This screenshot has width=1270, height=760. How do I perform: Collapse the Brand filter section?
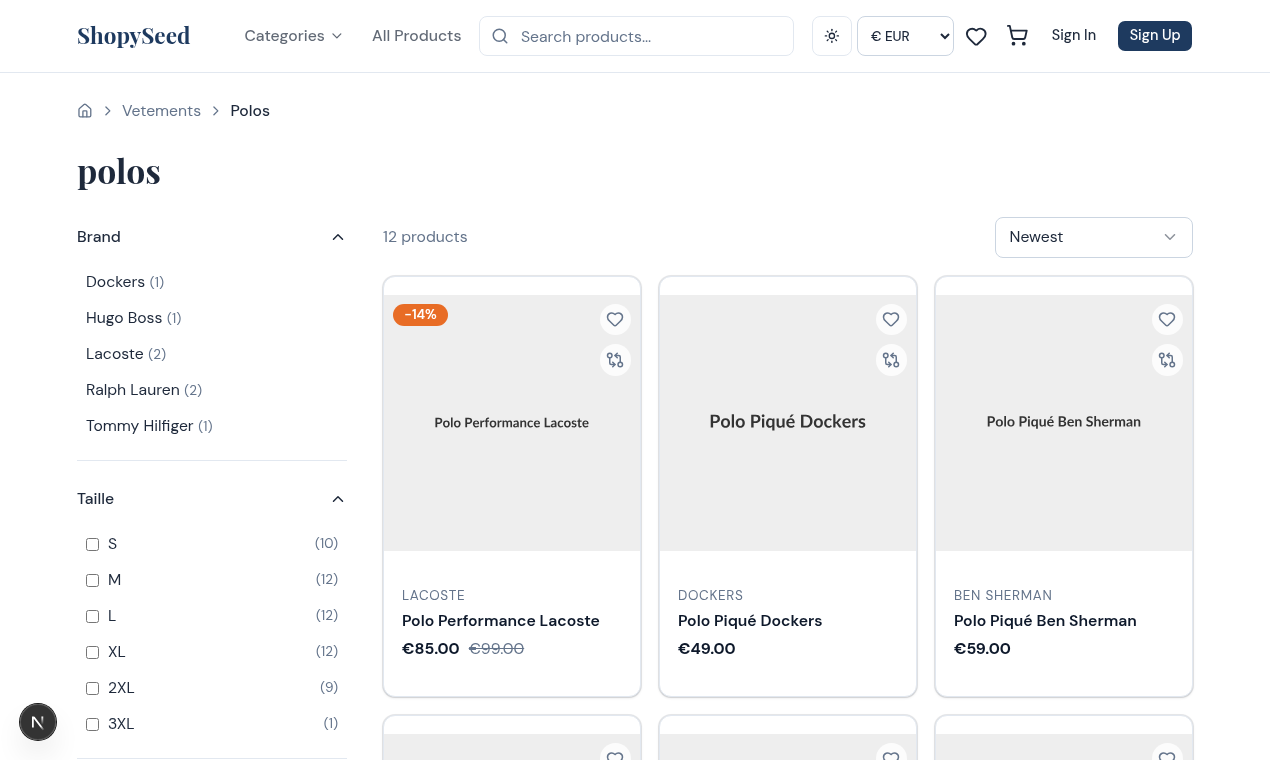click(x=338, y=237)
